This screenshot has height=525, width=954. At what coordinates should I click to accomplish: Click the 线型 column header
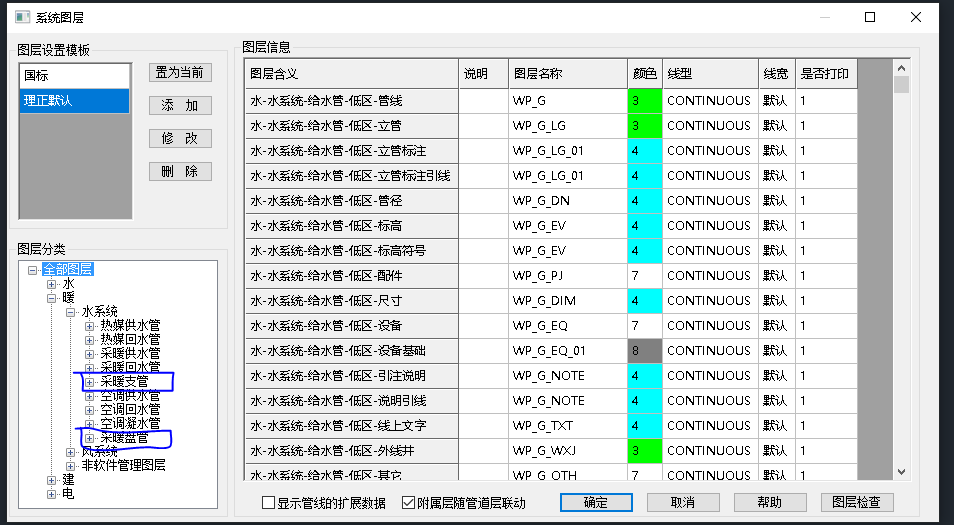point(710,74)
